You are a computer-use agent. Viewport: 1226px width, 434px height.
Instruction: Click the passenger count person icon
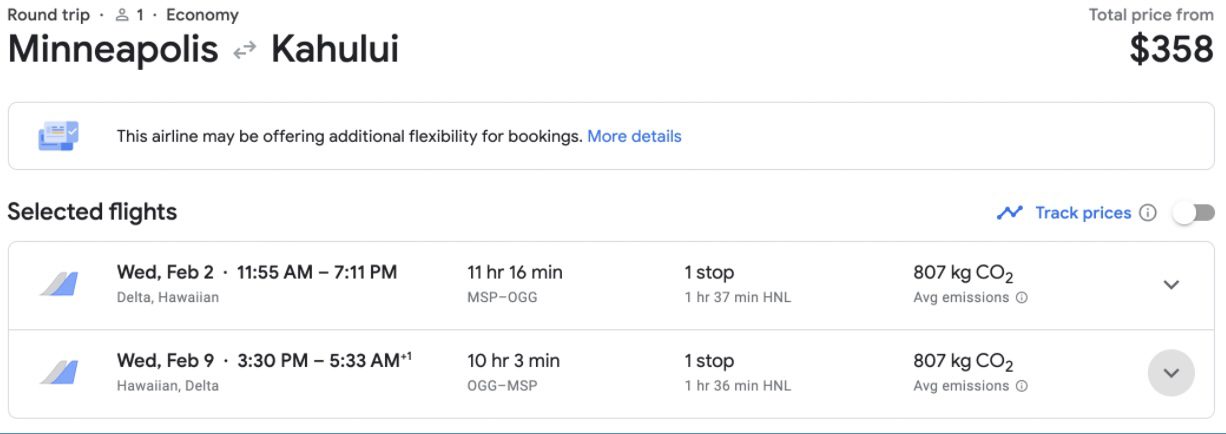pos(123,15)
